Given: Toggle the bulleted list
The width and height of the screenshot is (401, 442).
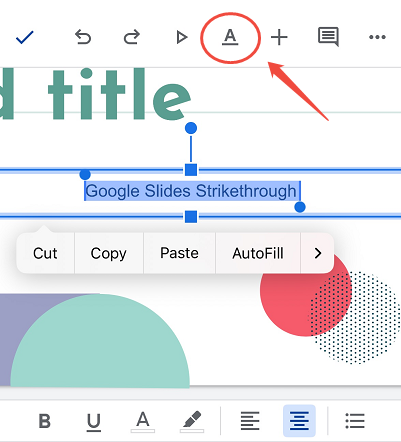Looking at the screenshot, I should [355, 421].
